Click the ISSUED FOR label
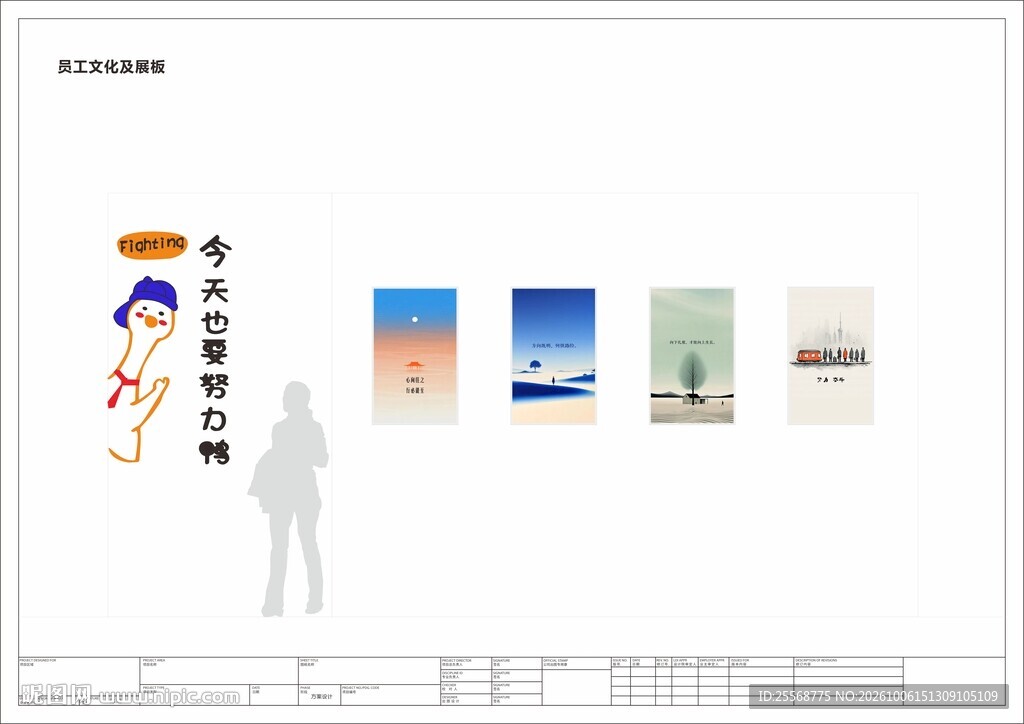Image resolution: width=1024 pixels, height=724 pixels. pos(741,661)
